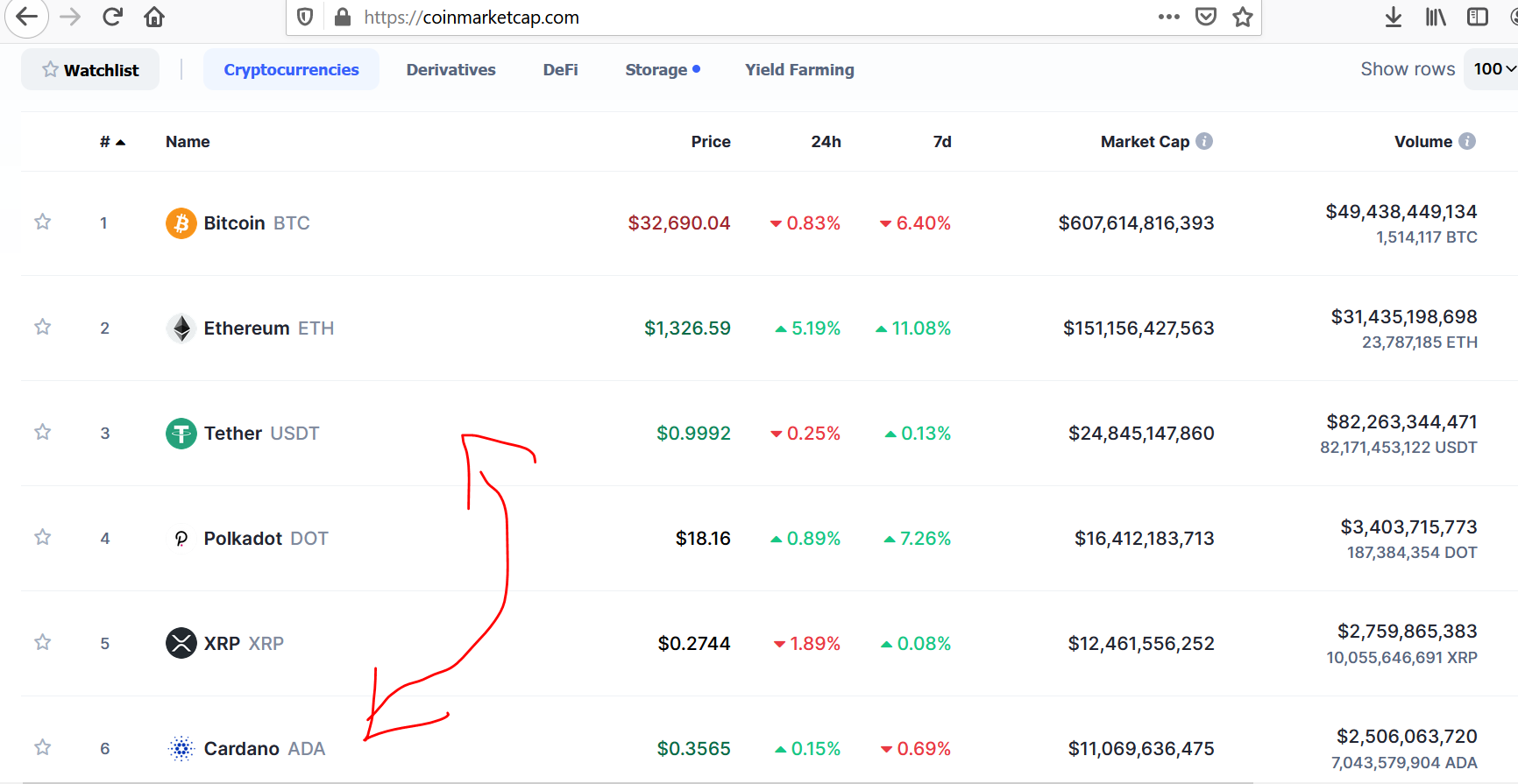The width and height of the screenshot is (1518, 784).
Task: Click the Cardano logo icon
Action: point(181,748)
